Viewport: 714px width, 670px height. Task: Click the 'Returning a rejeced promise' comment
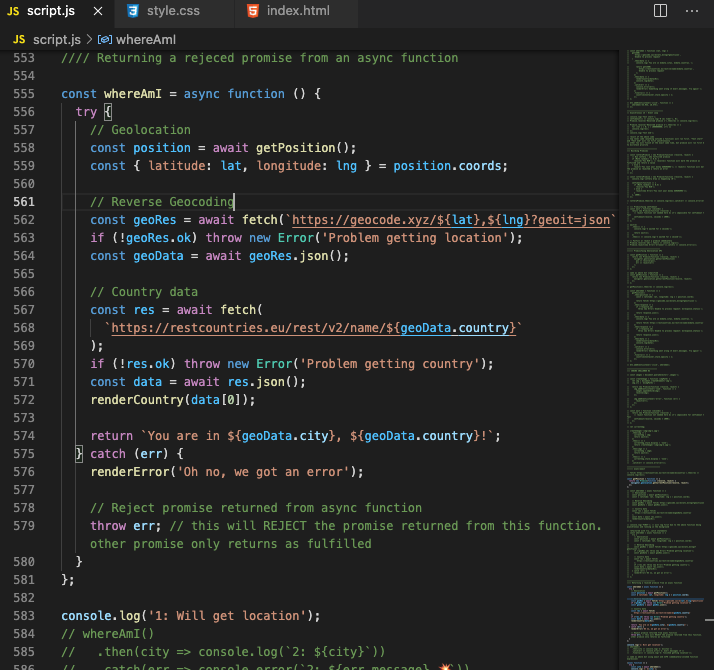(x=260, y=58)
